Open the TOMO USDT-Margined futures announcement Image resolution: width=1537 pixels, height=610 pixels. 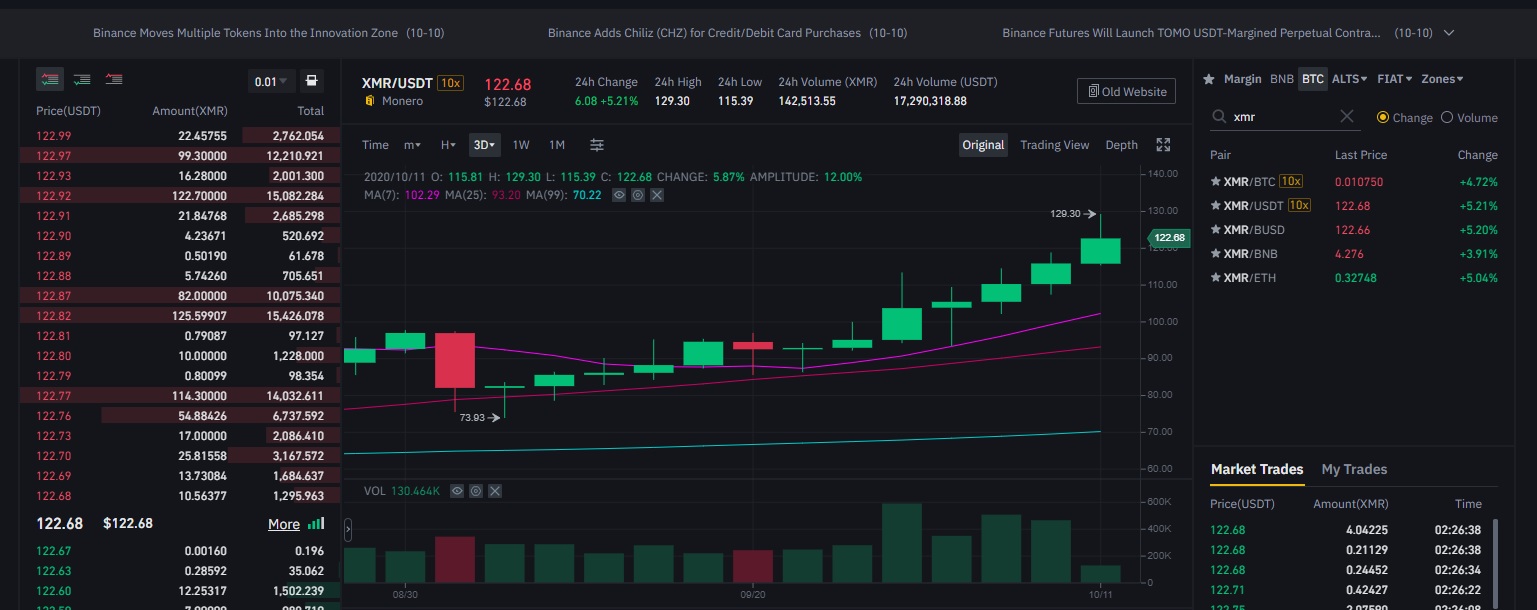(1218, 33)
